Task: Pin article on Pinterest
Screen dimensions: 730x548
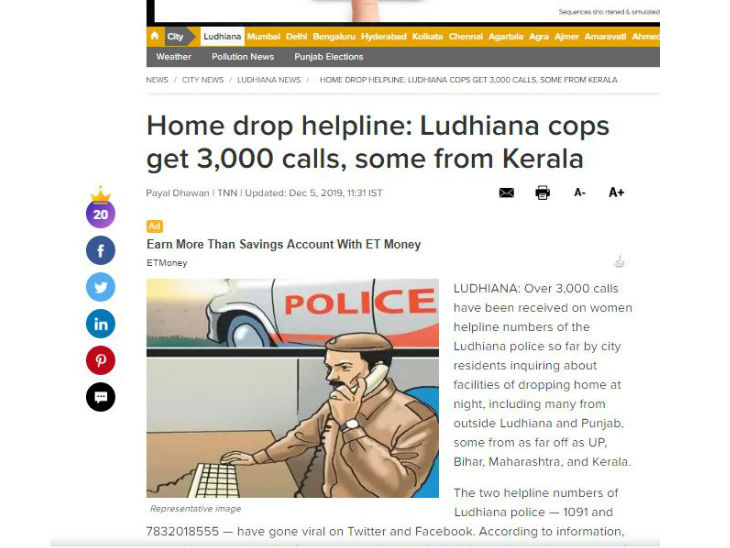Action: point(101,360)
